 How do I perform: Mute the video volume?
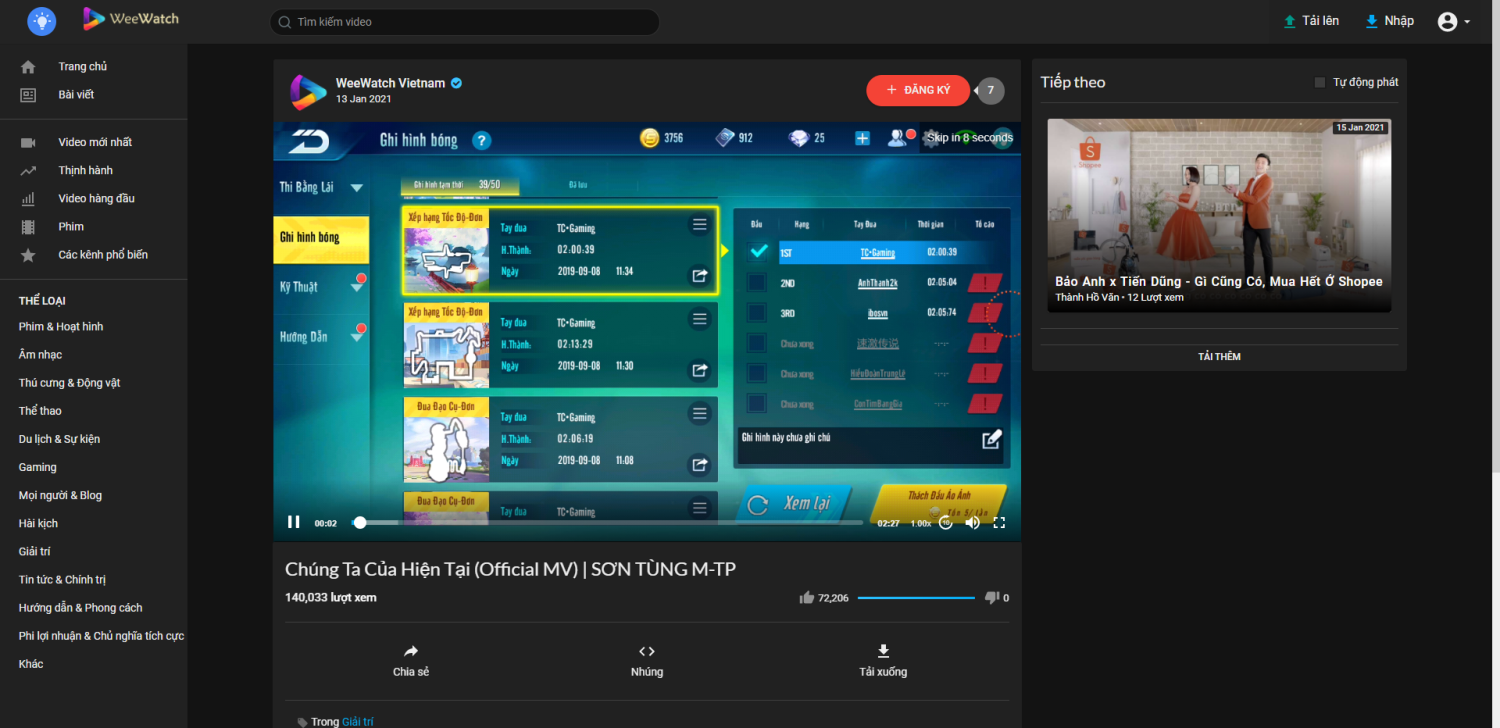972,522
